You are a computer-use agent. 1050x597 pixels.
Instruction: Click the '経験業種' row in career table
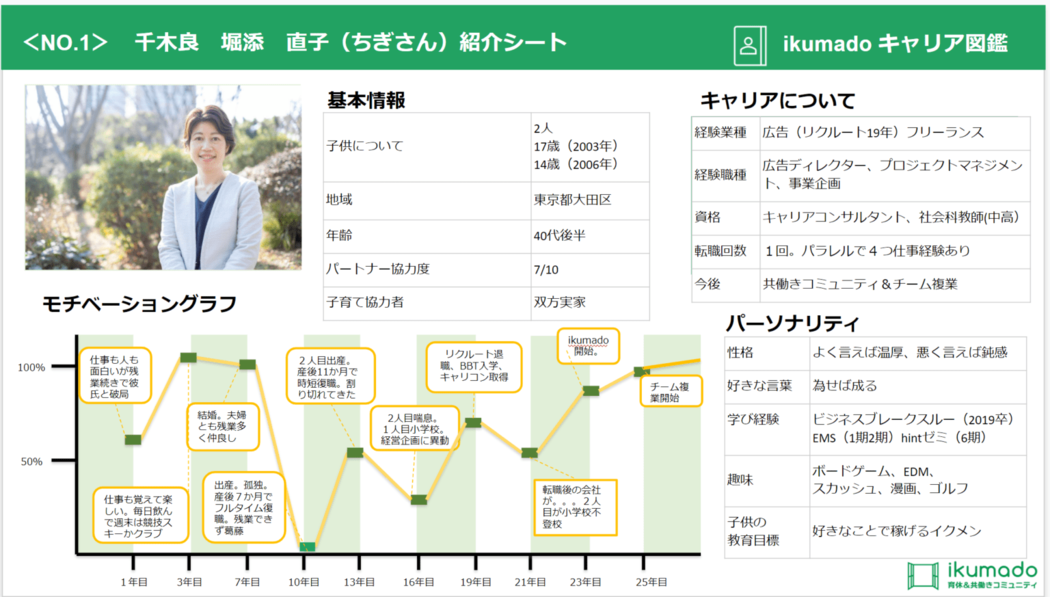point(719,132)
